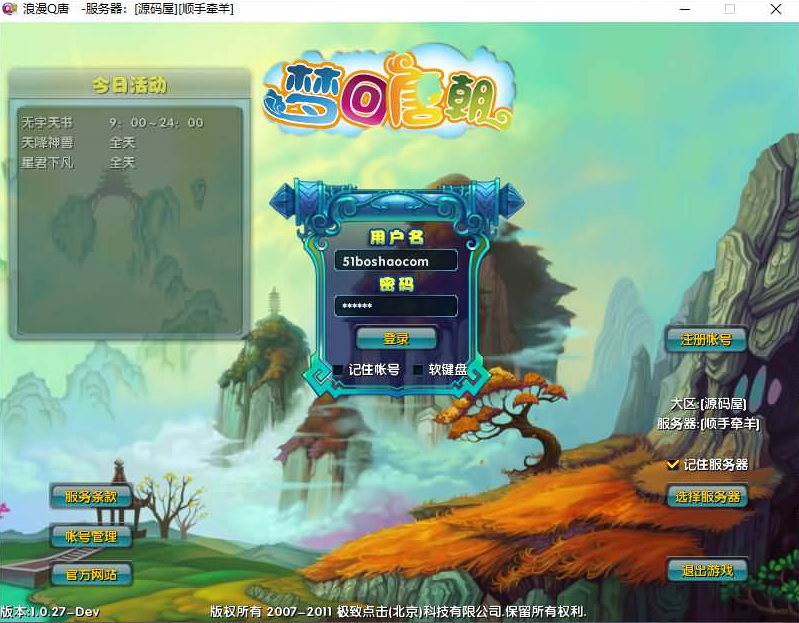
Task: Open the 服务条款 terms of service
Action: point(91,496)
